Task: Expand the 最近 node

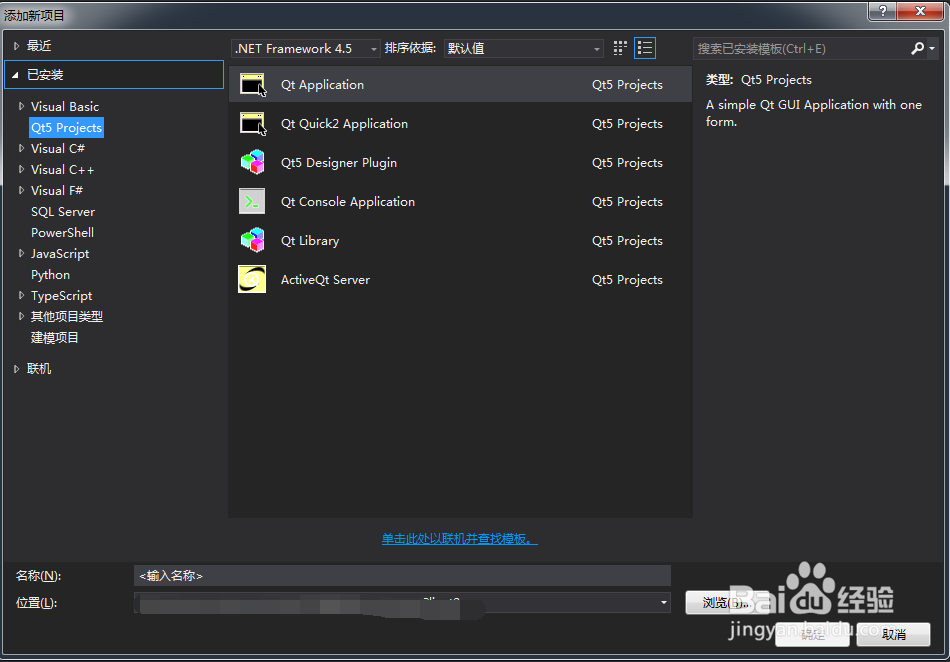Action: (16, 46)
